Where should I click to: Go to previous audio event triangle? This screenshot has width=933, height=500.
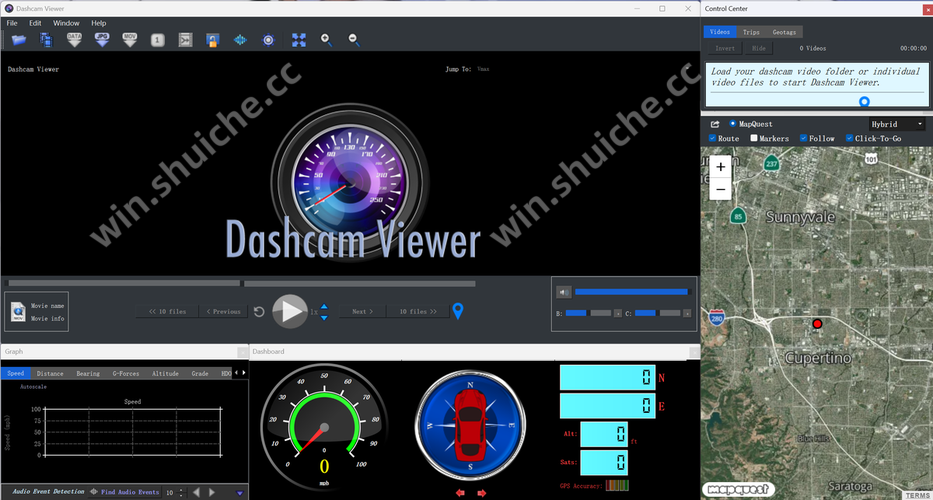tap(196, 492)
